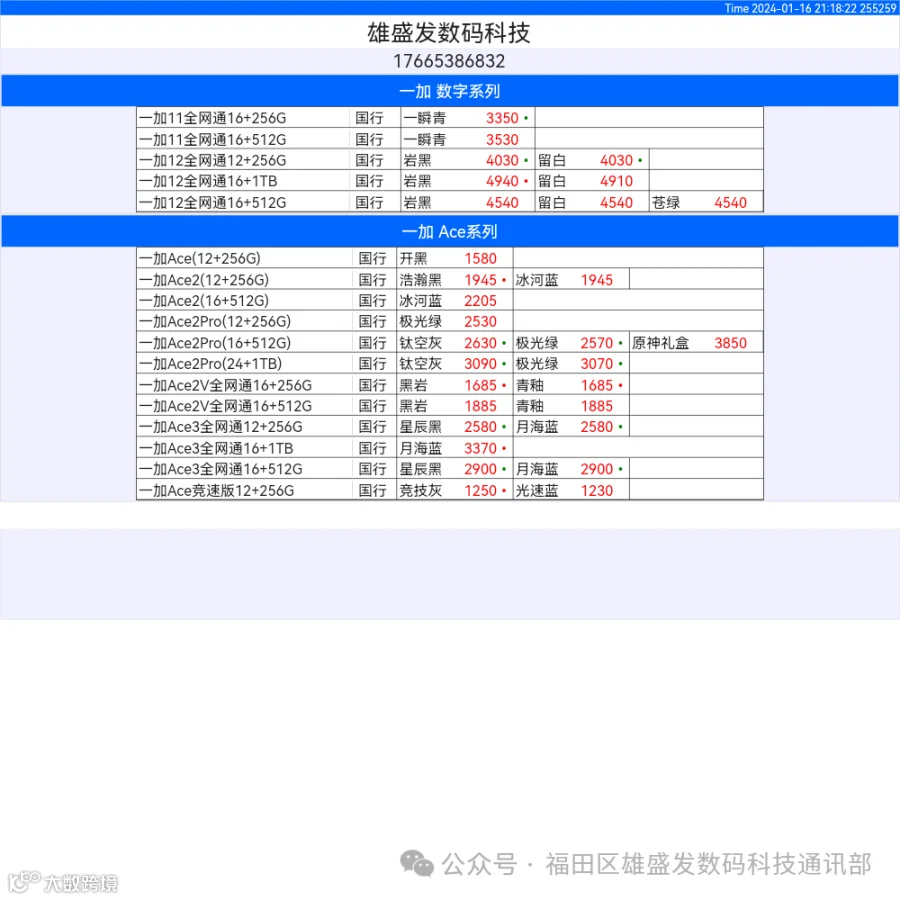Click 月海蓝 price 3370
The width and height of the screenshot is (900, 900).
tap(480, 448)
